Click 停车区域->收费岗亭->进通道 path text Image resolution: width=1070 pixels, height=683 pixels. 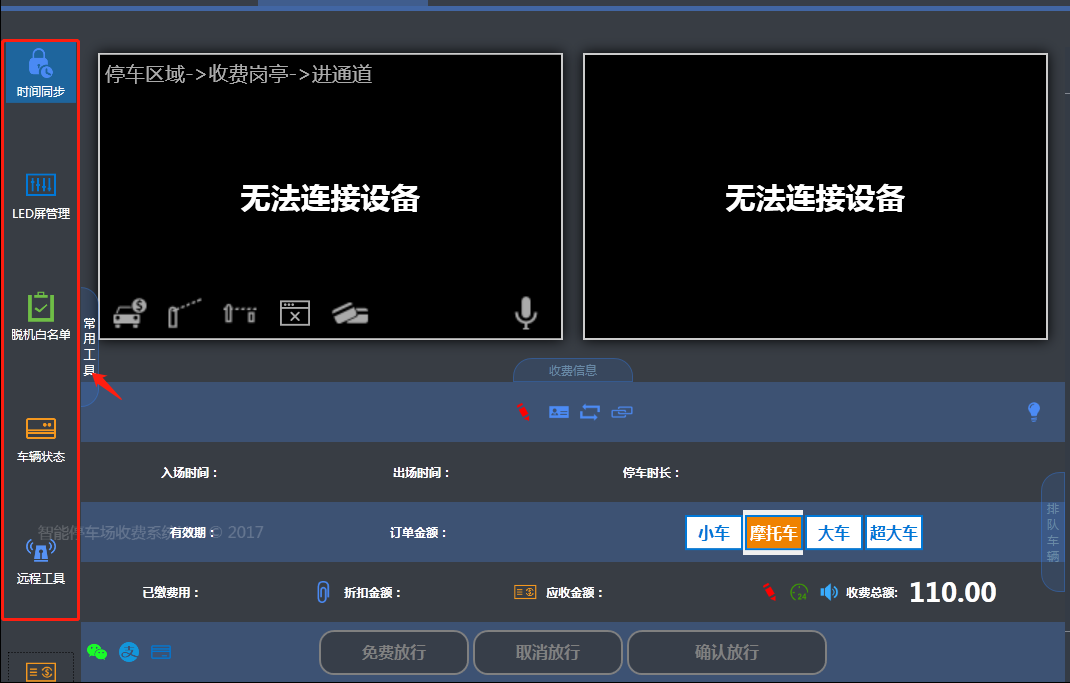tap(238, 74)
